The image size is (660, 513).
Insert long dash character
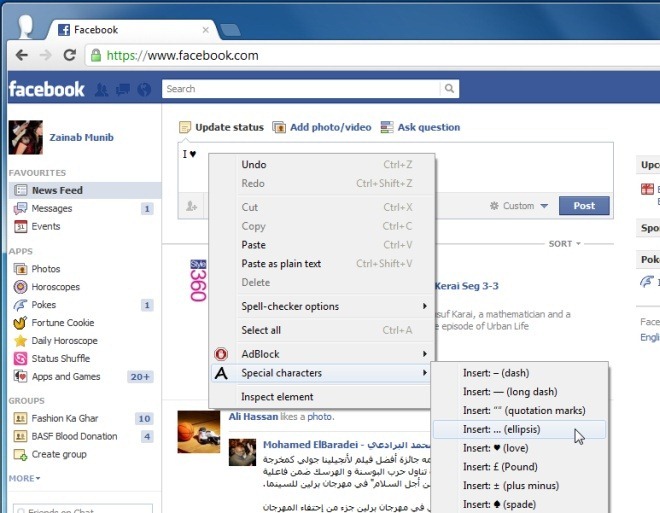(519, 392)
